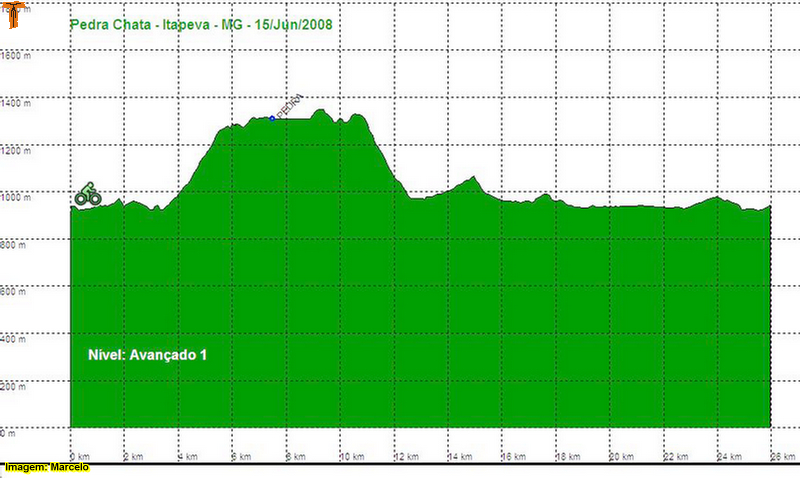
Task: Click the '200 m' elevation axis label
Action: [x=13, y=387]
